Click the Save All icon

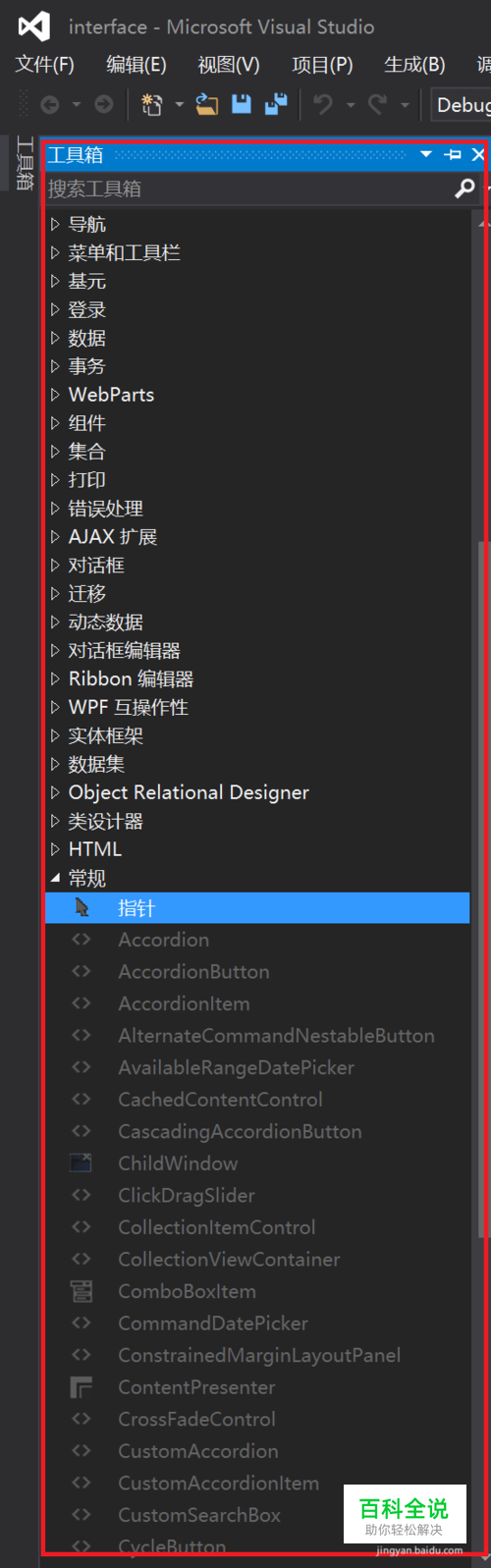pos(276,103)
